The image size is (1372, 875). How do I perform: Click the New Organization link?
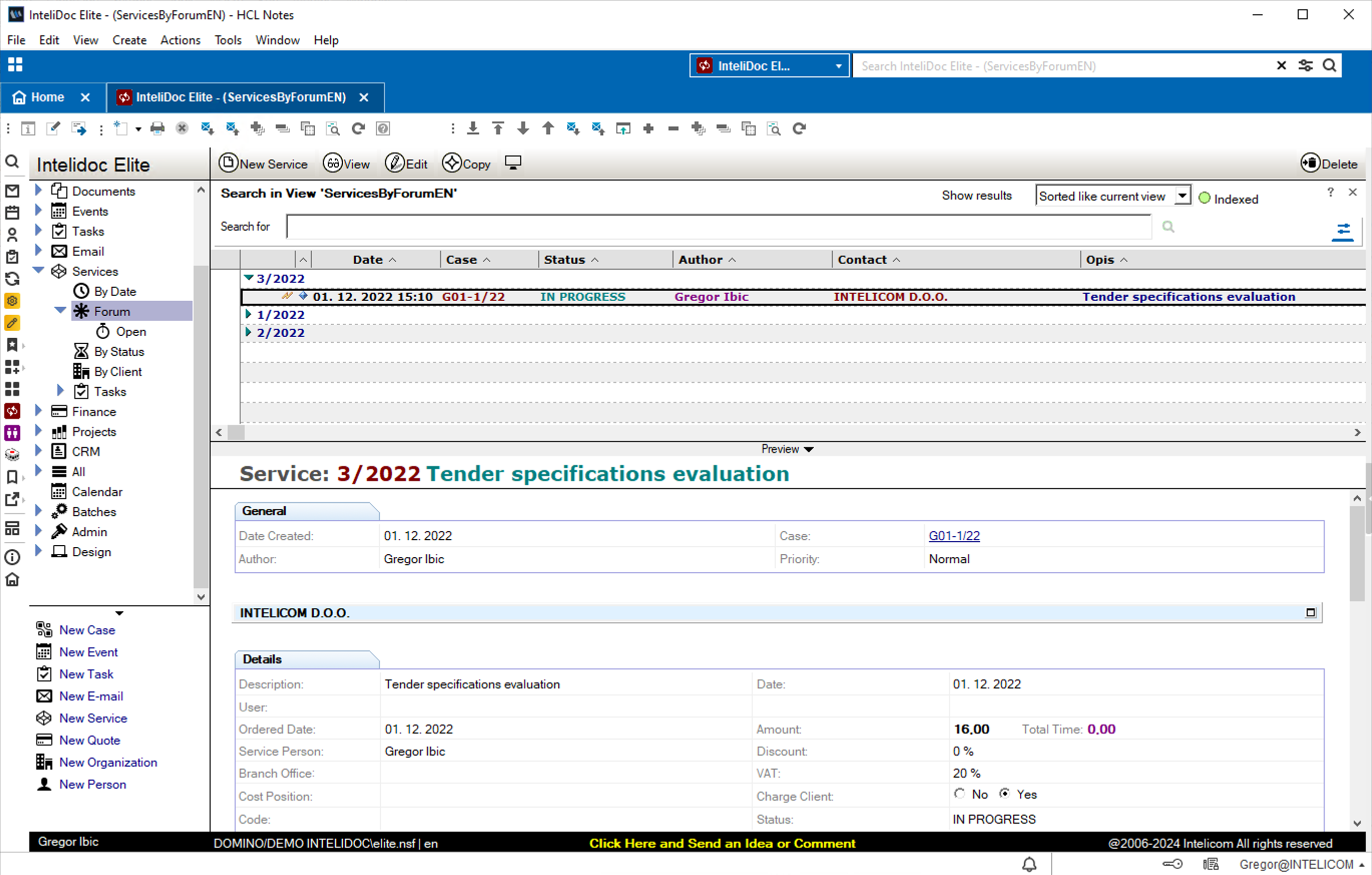pos(108,763)
